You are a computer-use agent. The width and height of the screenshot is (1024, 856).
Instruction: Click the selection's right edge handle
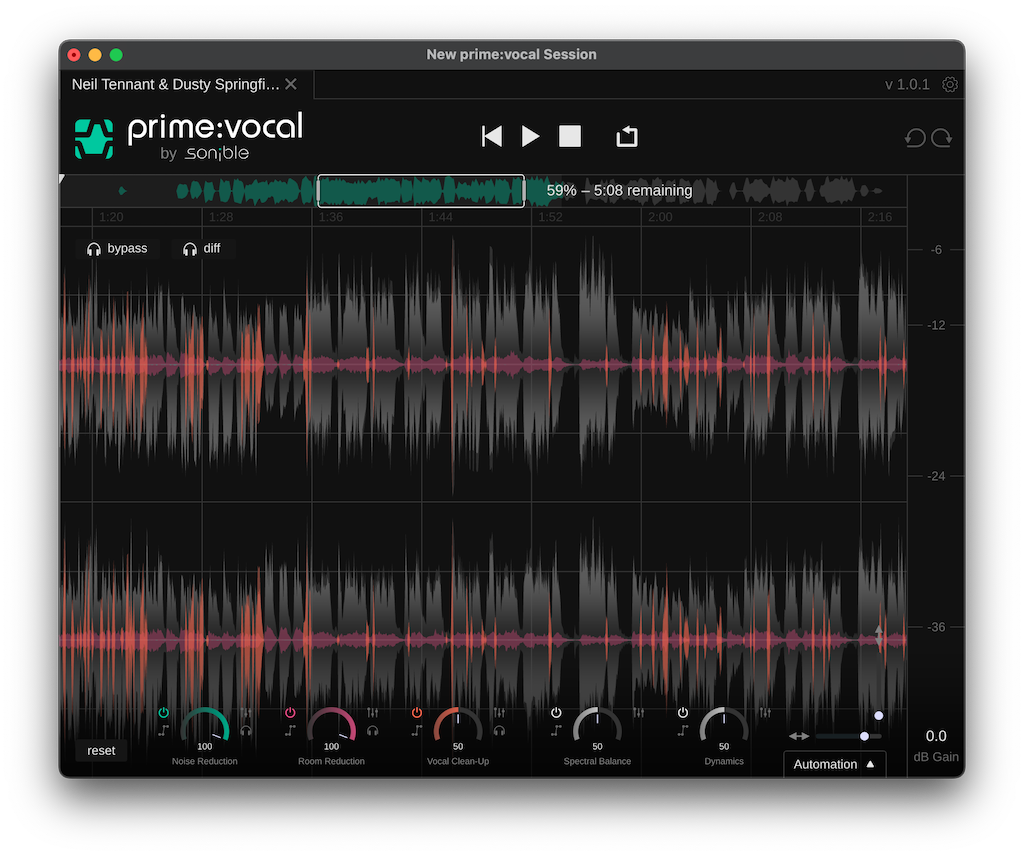pyautogui.click(x=524, y=191)
